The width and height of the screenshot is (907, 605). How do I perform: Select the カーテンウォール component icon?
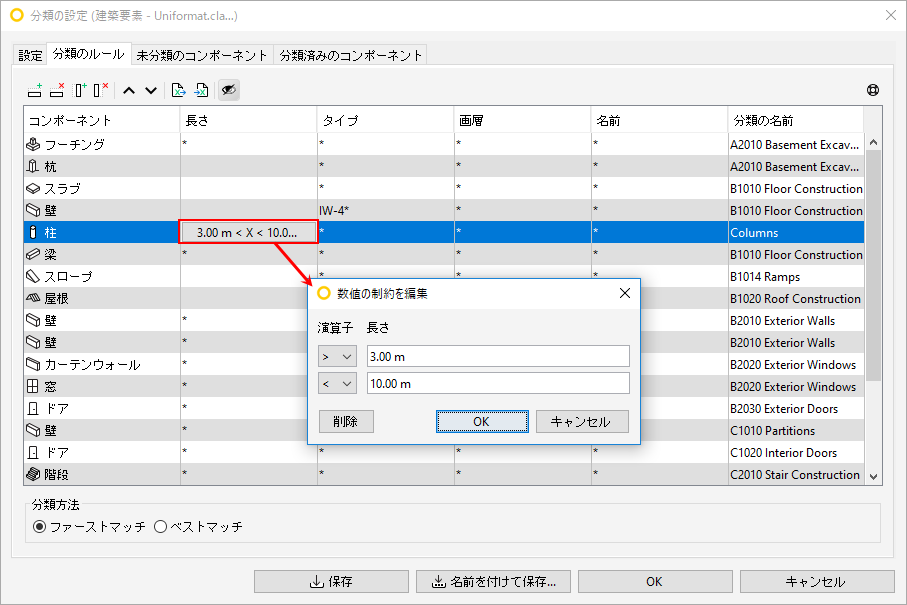tap(33, 364)
